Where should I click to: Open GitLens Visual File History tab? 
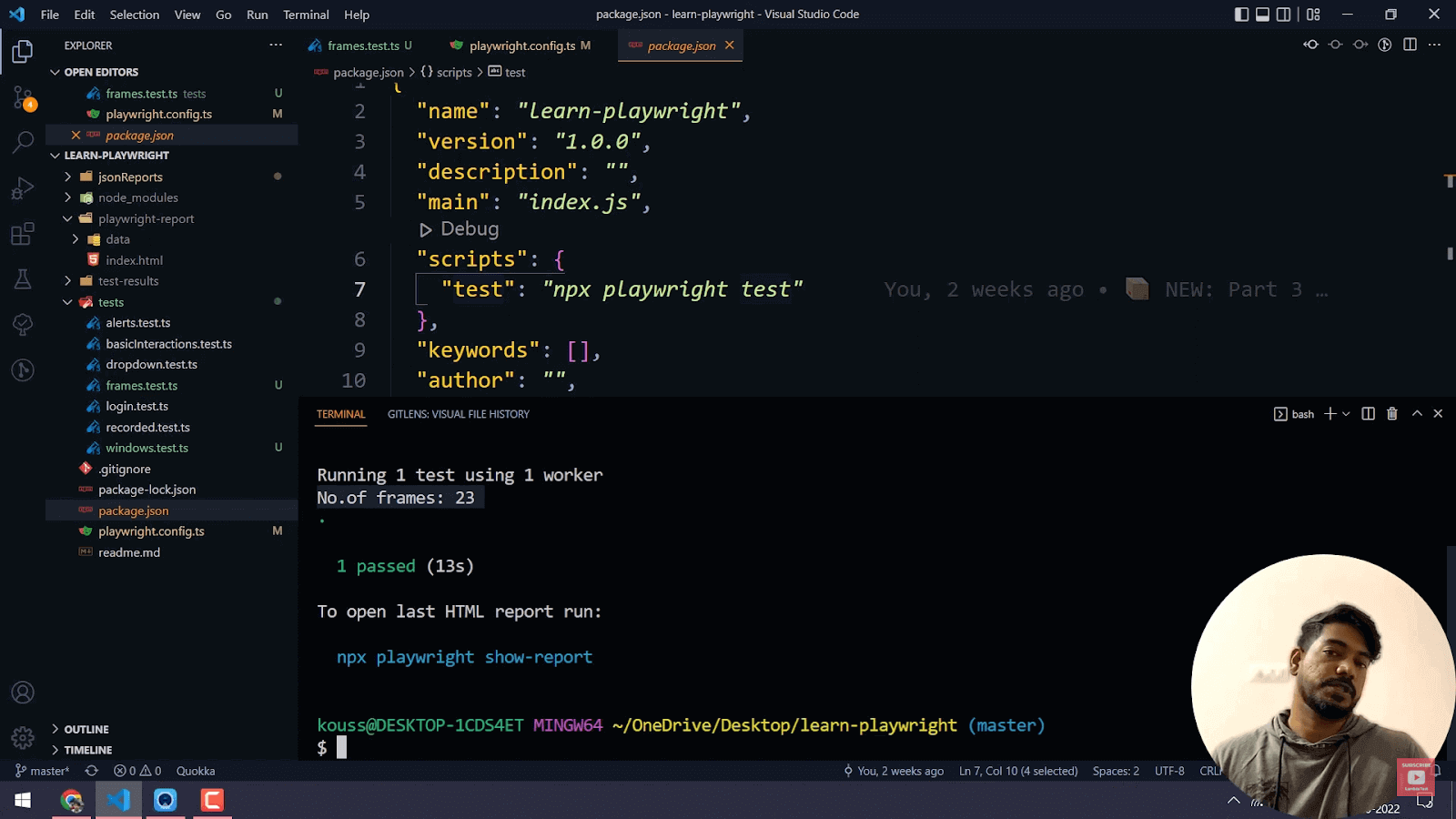point(459,414)
